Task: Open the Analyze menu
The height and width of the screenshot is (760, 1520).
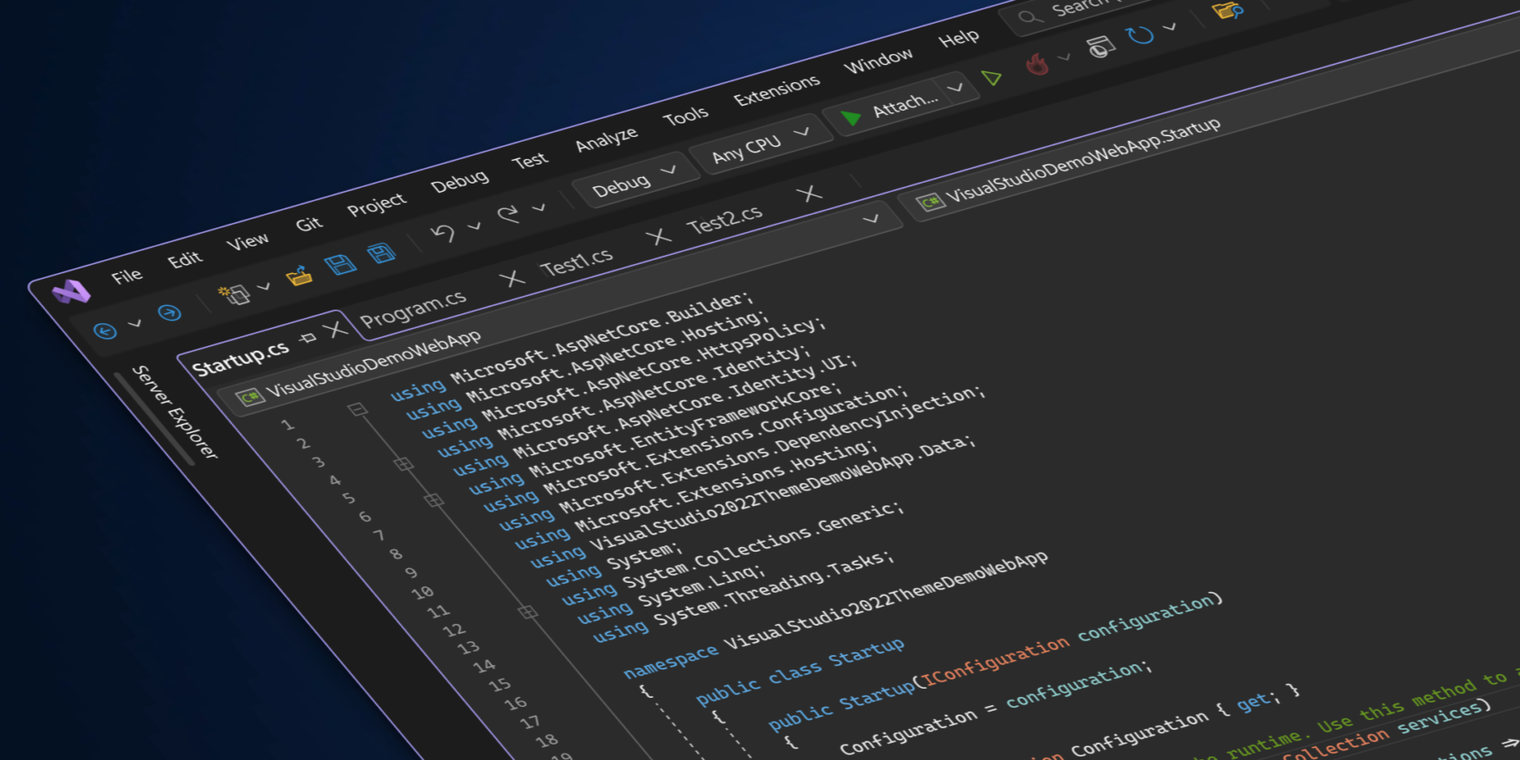Action: click(x=606, y=139)
